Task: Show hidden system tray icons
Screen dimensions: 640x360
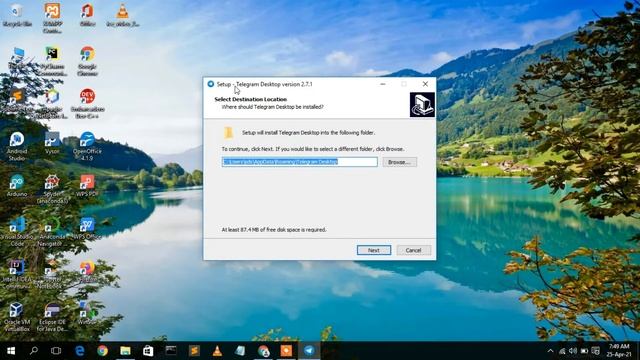Action: click(x=550, y=351)
